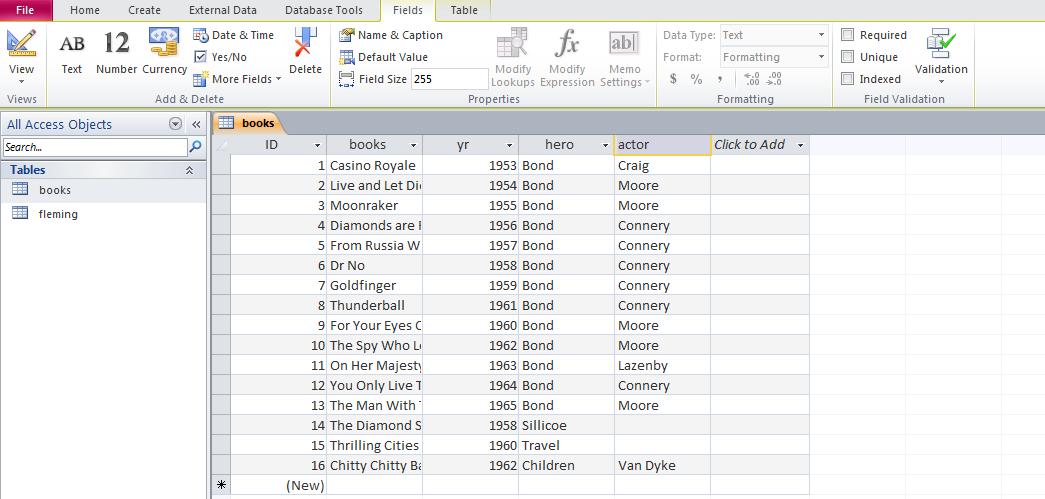Screen dimensions: 1045x499
Task: Open the Click to Add dropdown arrow
Action: (x=800, y=145)
